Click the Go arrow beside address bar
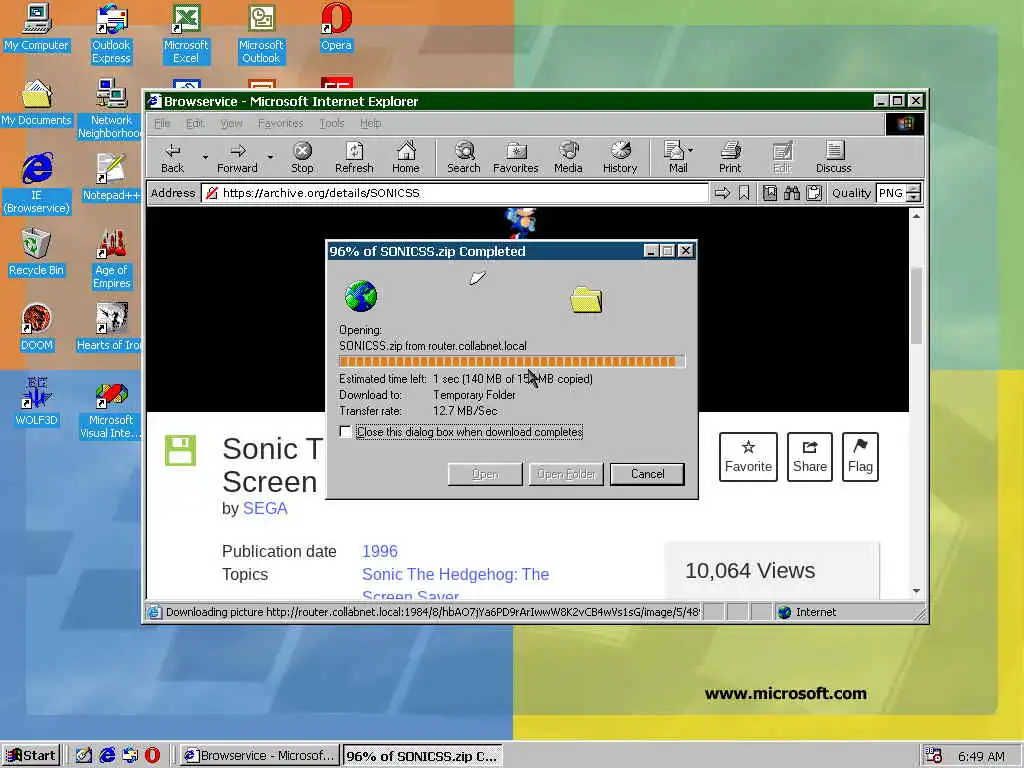The image size is (1024, 768). pyautogui.click(x=722, y=193)
